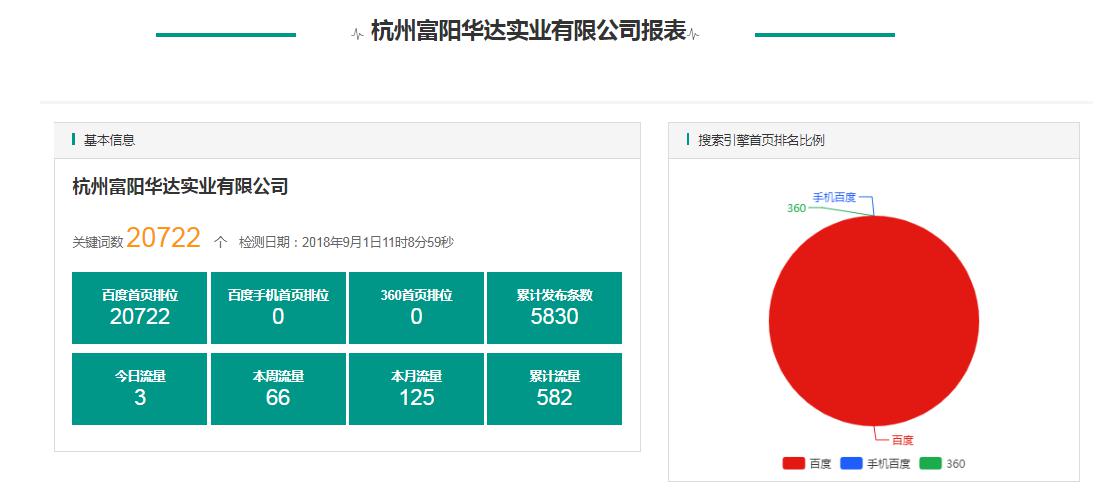Select the 今日流量 traffic tile
Image resolution: width=1103 pixels, height=489 pixels.
pyautogui.click(x=139, y=389)
